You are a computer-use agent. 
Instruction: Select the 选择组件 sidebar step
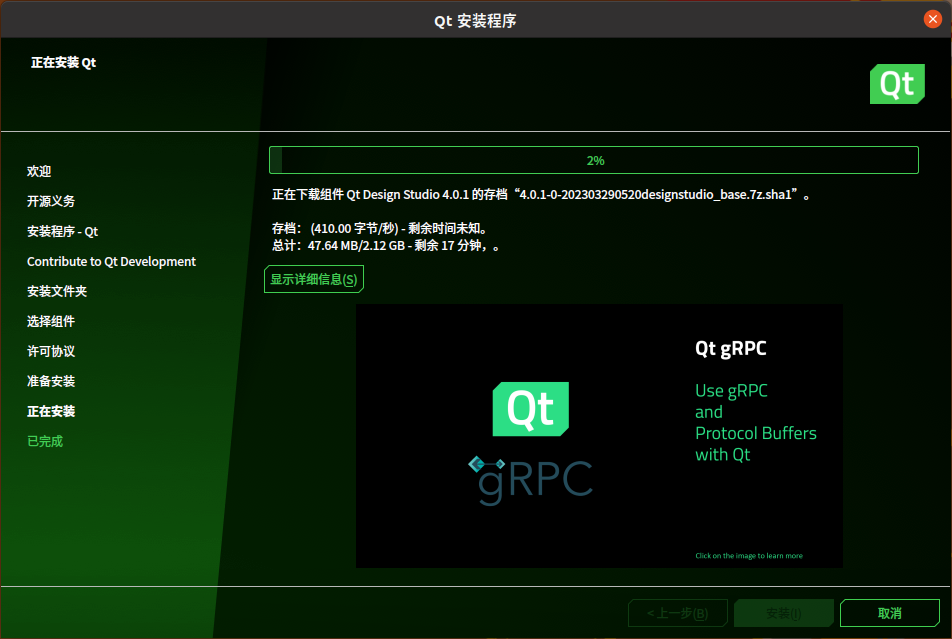point(51,321)
